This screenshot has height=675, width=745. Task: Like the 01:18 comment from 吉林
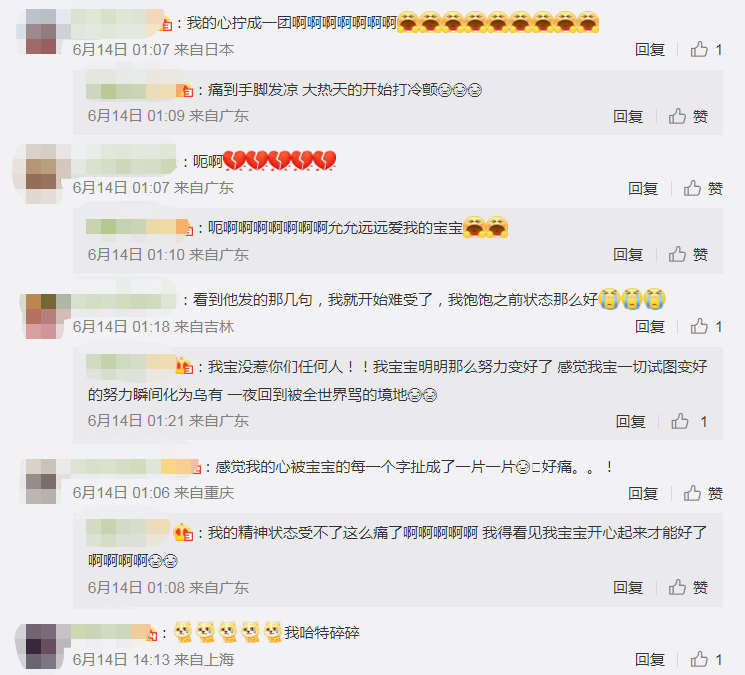pos(706,326)
